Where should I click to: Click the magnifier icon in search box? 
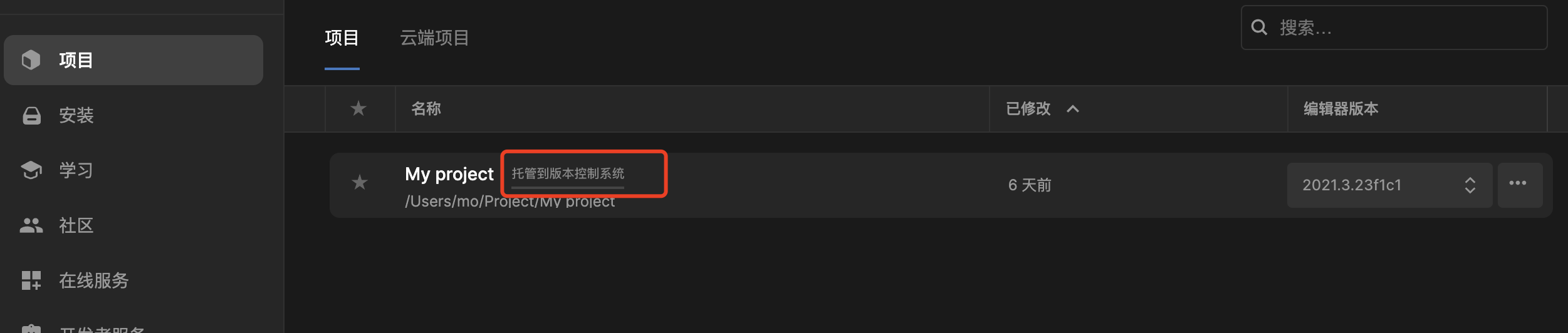click(1259, 28)
